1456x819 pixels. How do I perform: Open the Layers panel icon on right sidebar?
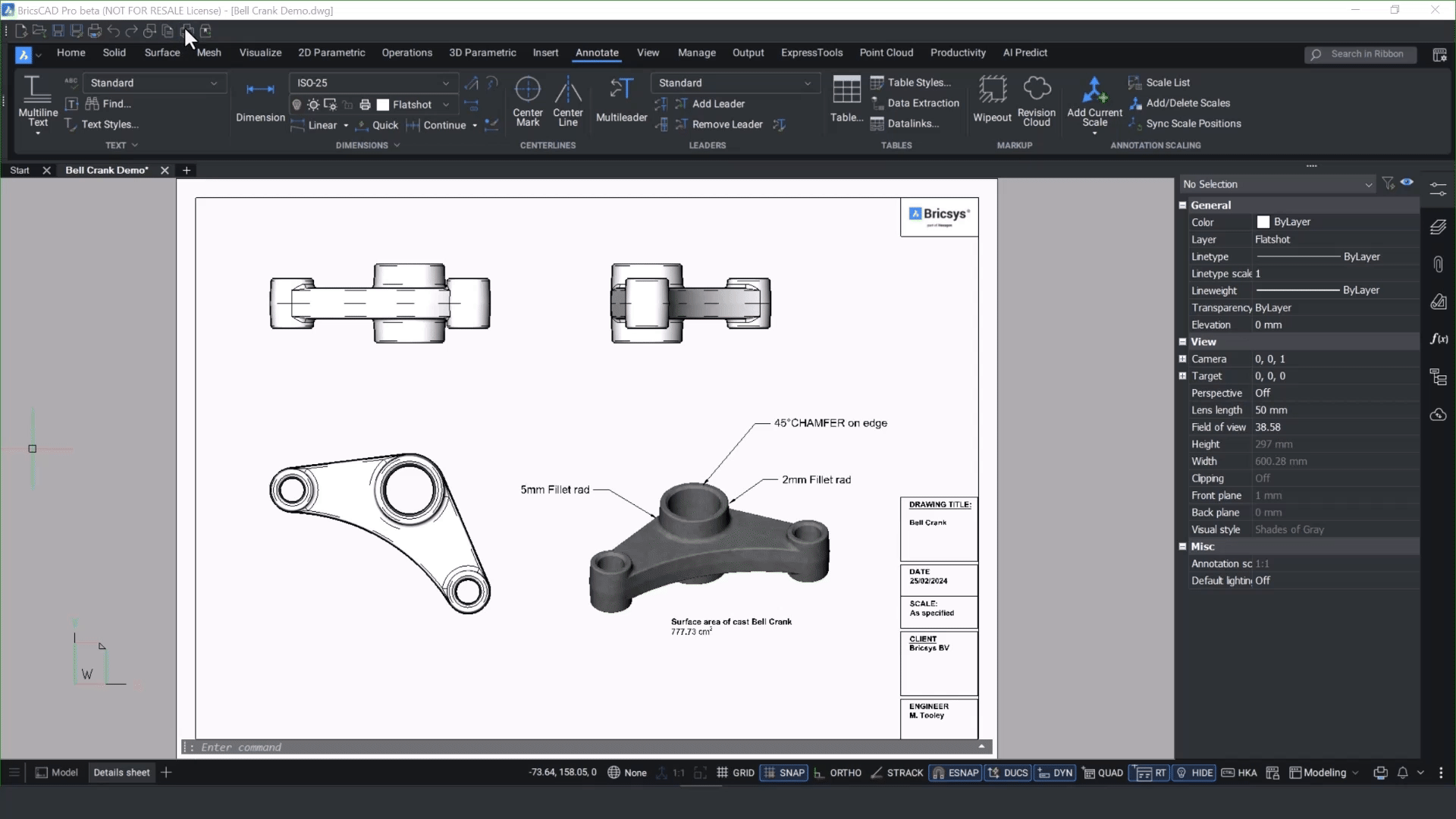[1438, 227]
